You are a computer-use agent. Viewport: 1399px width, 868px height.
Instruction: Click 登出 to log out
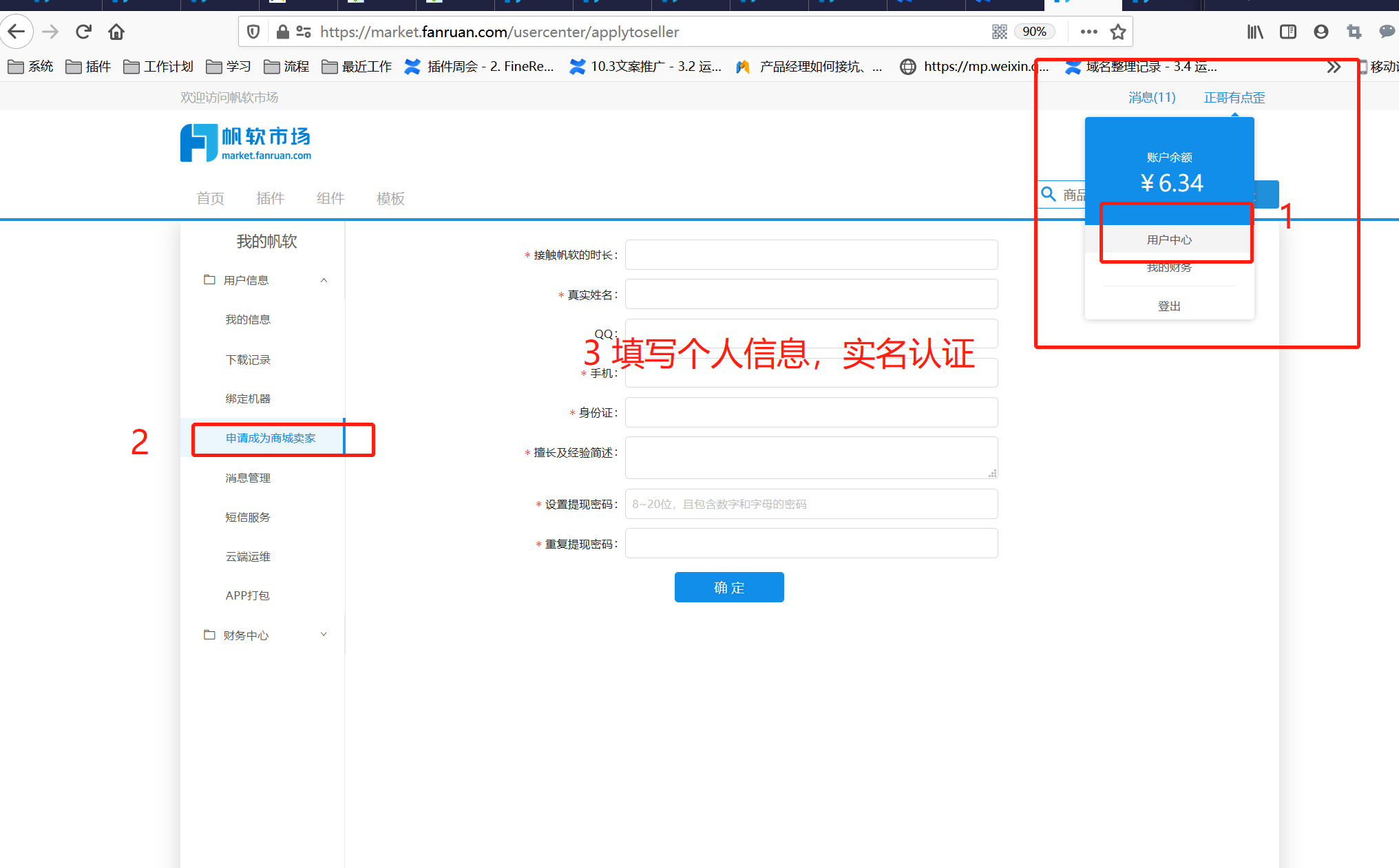(x=1169, y=306)
